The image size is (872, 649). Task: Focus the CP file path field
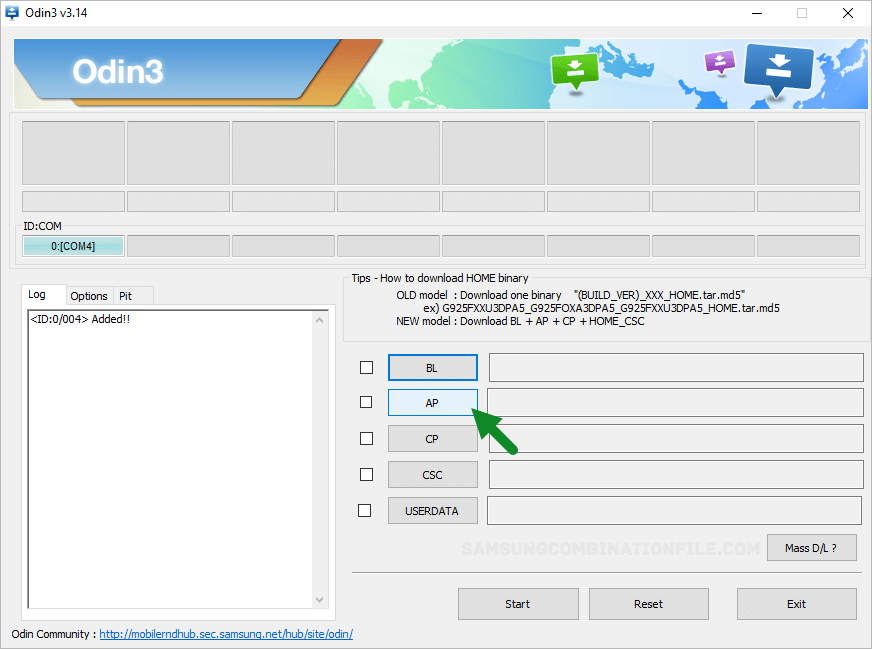click(x=676, y=438)
